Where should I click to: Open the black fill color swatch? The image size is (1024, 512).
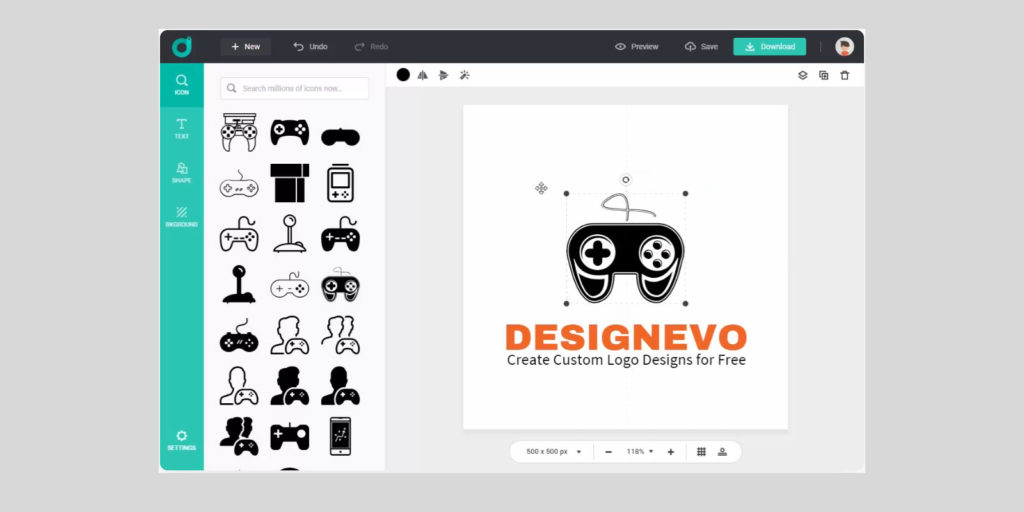(x=403, y=75)
